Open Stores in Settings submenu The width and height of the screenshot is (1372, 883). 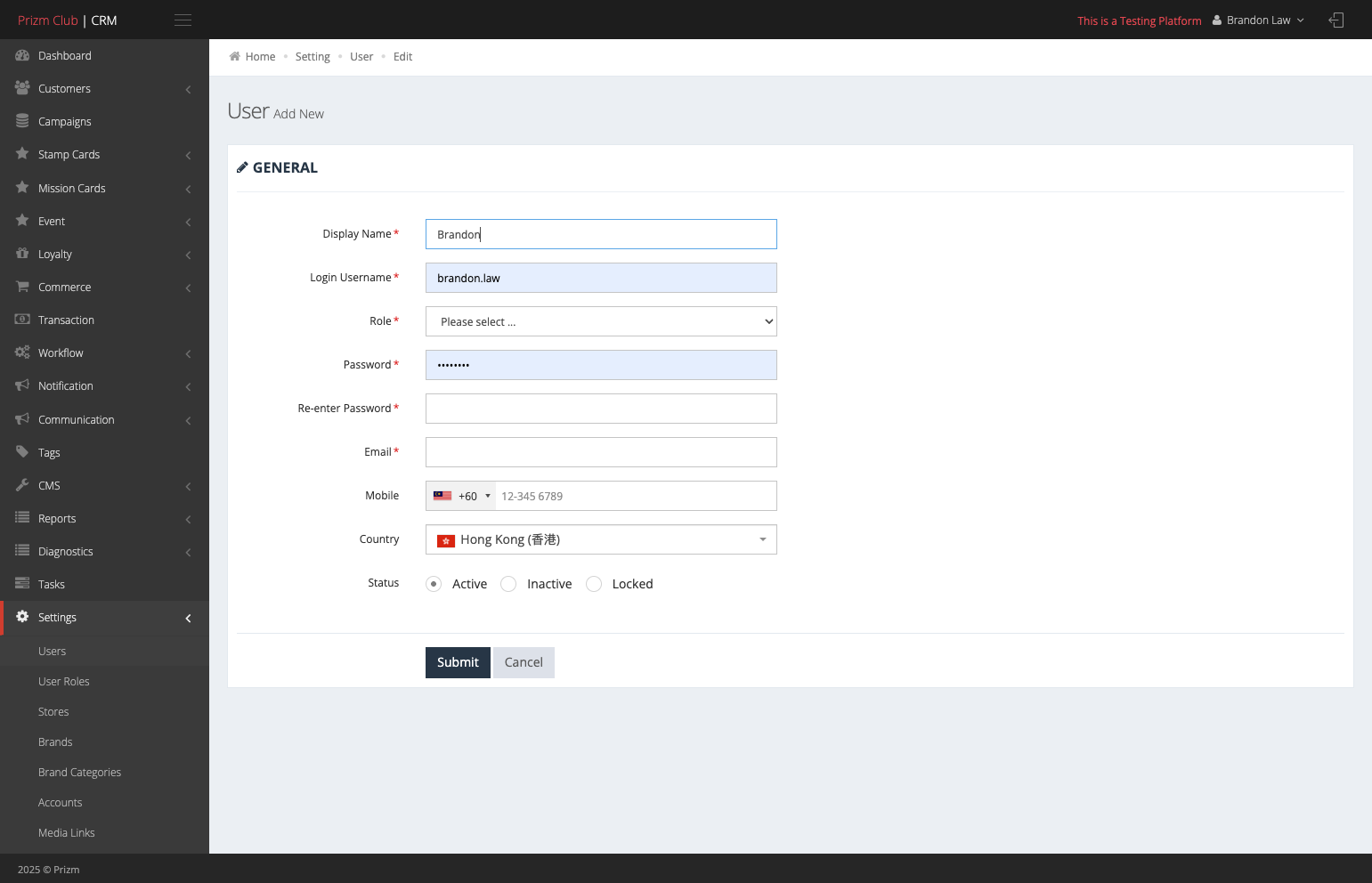click(x=53, y=712)
